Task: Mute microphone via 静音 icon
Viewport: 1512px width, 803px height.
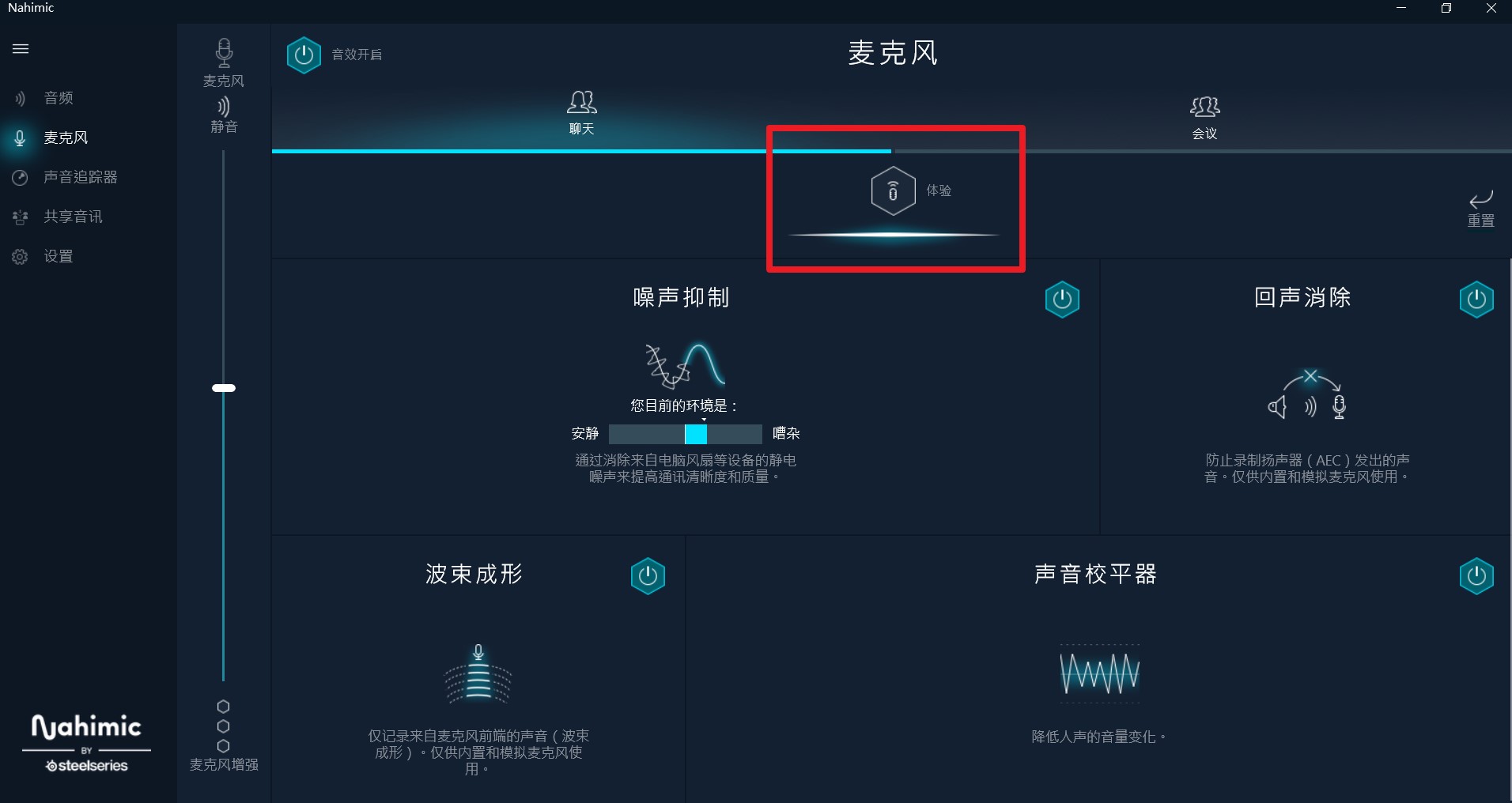Action: (224, 106)
